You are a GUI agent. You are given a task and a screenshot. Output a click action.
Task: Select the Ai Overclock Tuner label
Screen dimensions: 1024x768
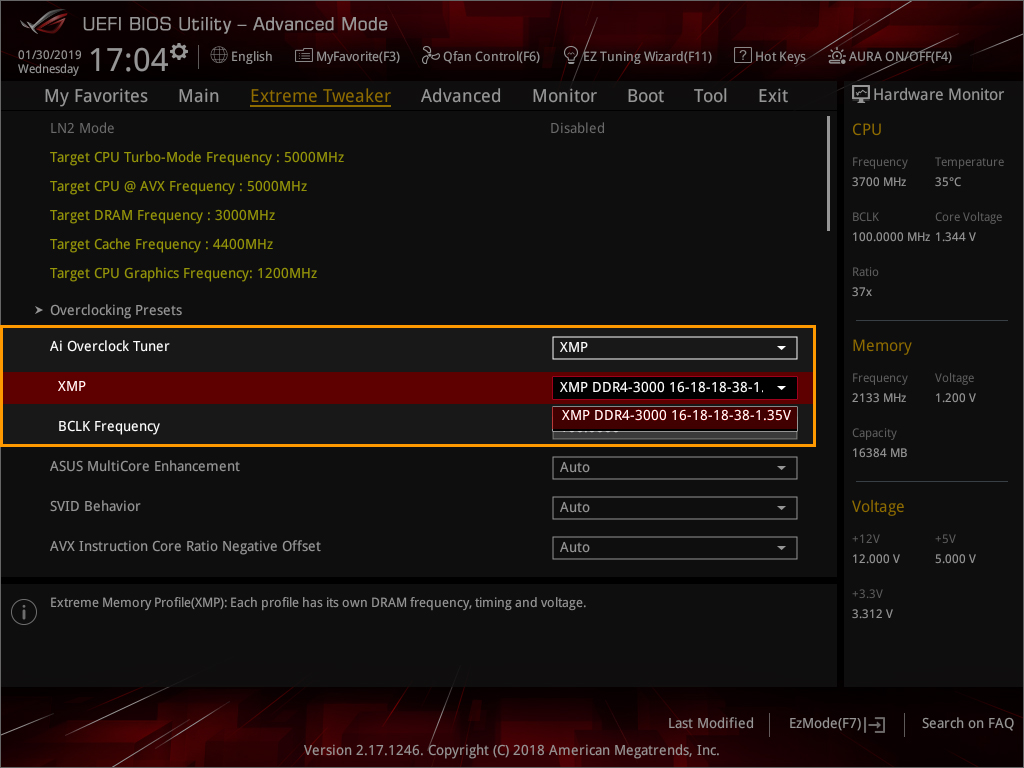(x=110, y=346)
